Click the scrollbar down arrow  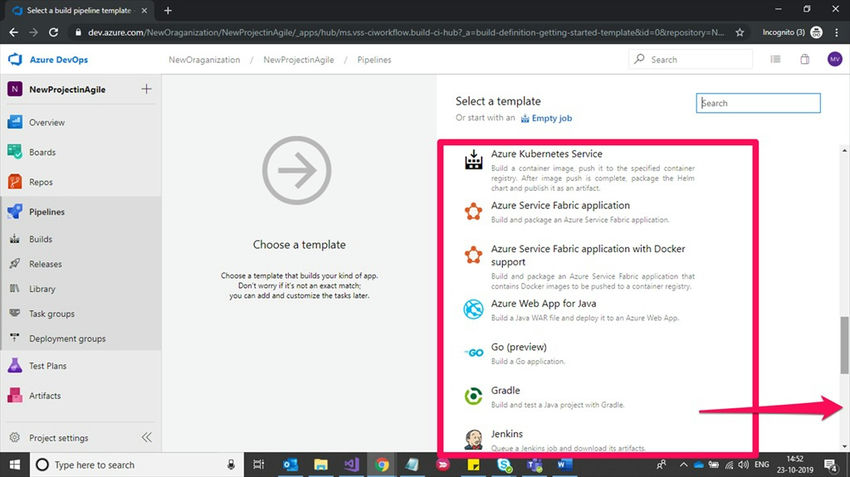(845, 446)
